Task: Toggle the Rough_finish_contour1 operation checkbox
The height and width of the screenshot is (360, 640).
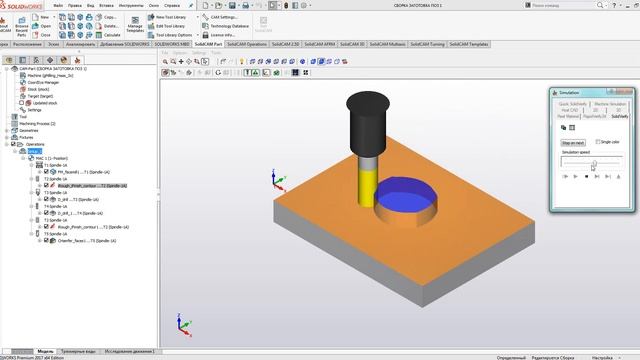Action: click(46, 227)
